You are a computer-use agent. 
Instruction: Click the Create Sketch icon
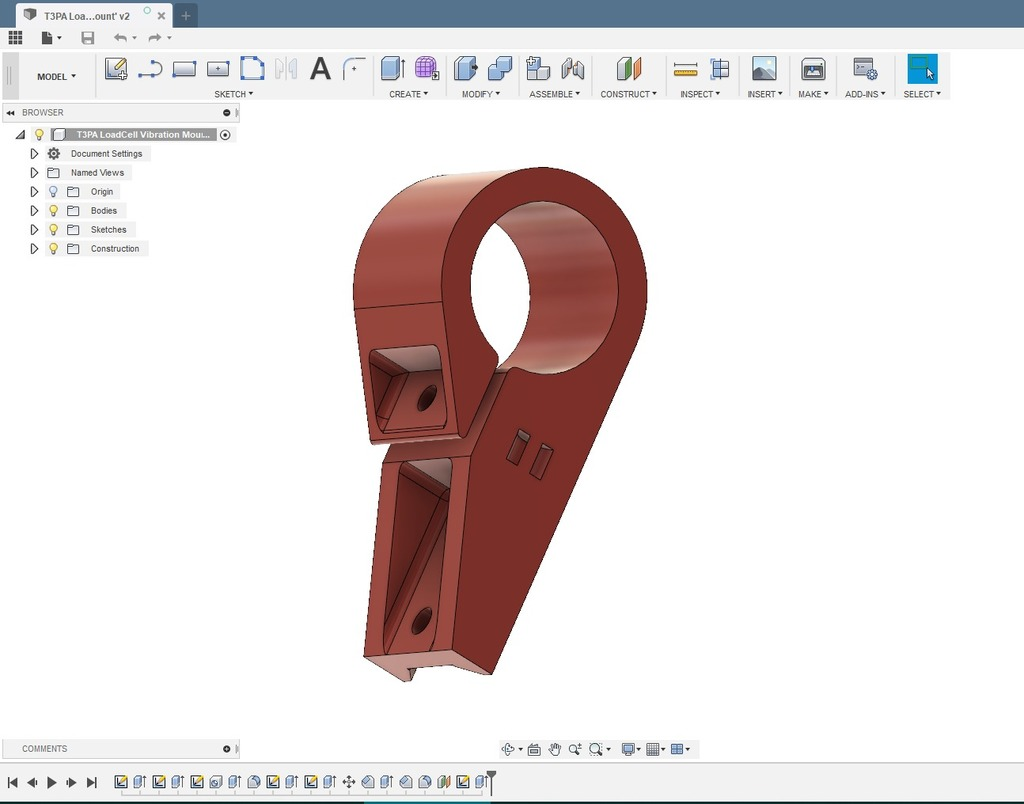tap(116, 69)
